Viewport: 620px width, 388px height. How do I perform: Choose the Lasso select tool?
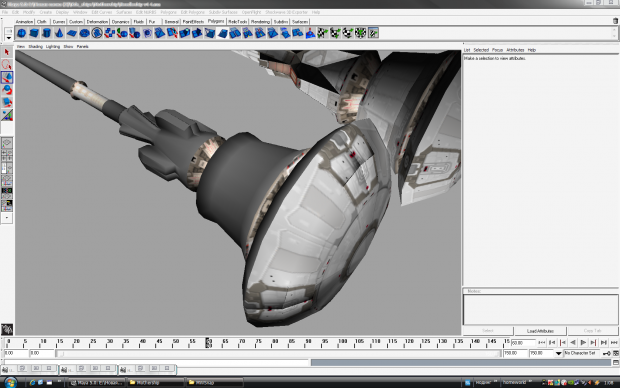(x=7, y=64)
